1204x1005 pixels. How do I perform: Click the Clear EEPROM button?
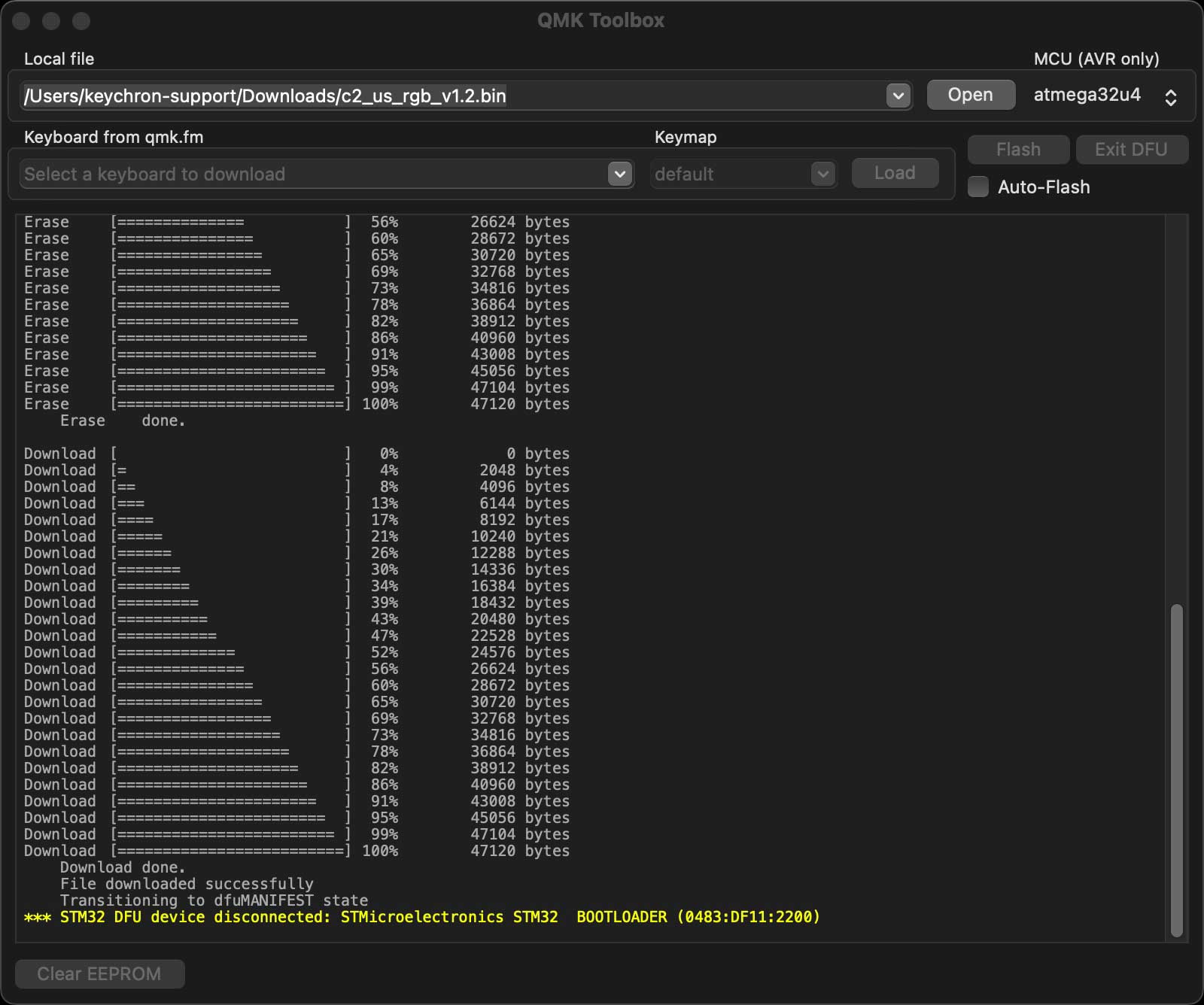[x=99, y=973]
